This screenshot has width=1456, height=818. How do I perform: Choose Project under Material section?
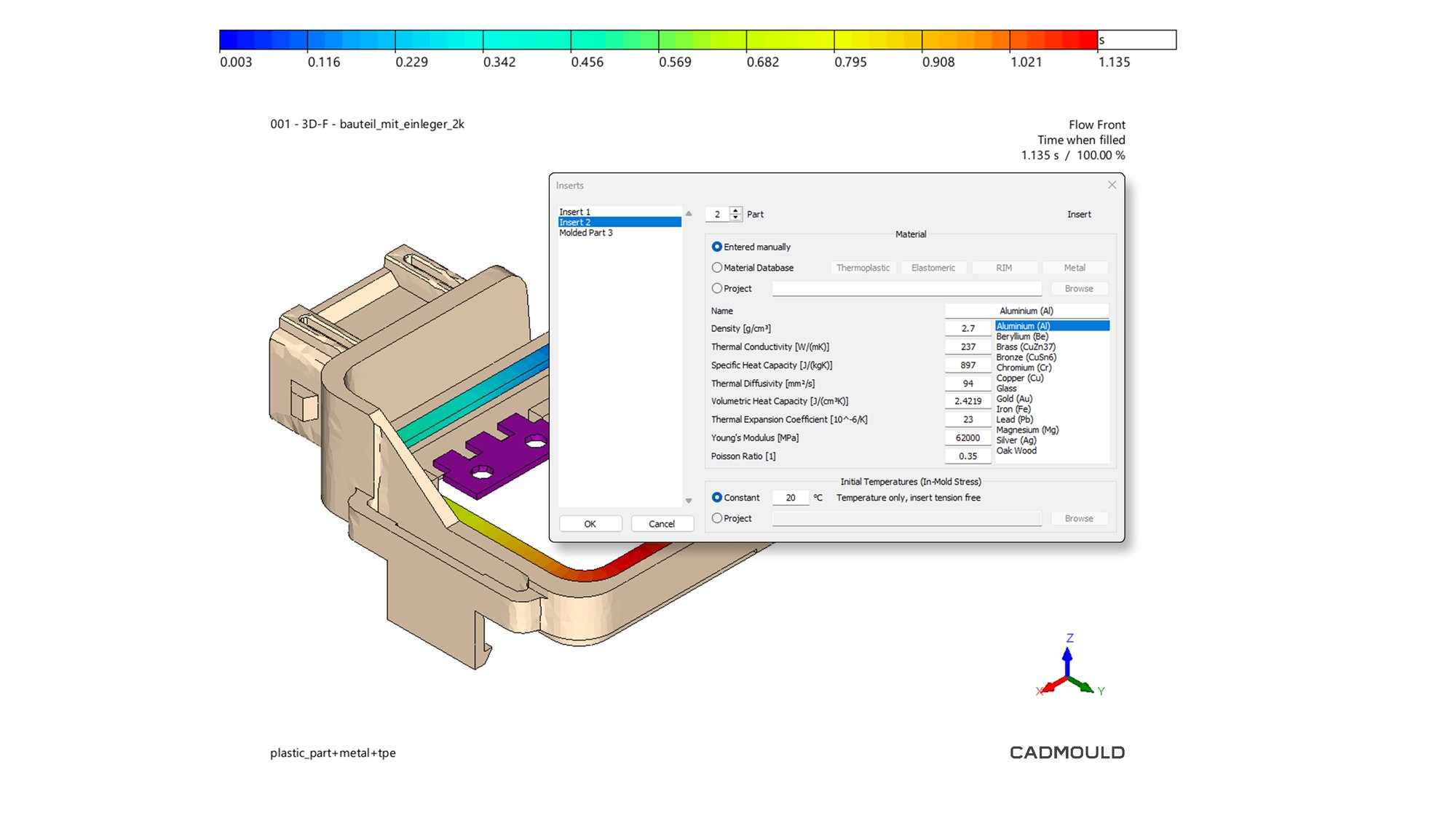click(x=717, y=288)
